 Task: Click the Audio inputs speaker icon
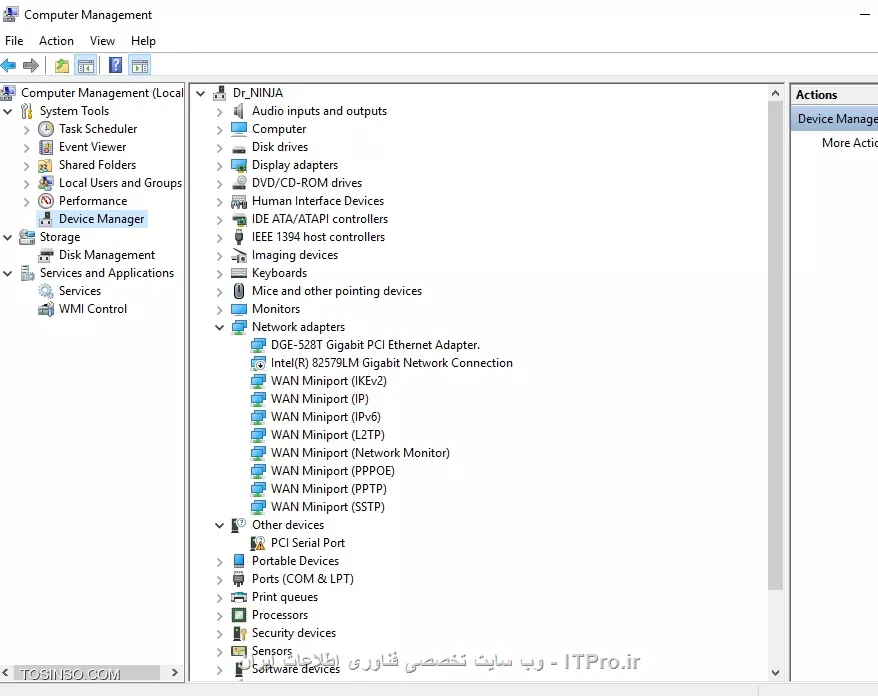pyautogui.click(x=239, y=111)
